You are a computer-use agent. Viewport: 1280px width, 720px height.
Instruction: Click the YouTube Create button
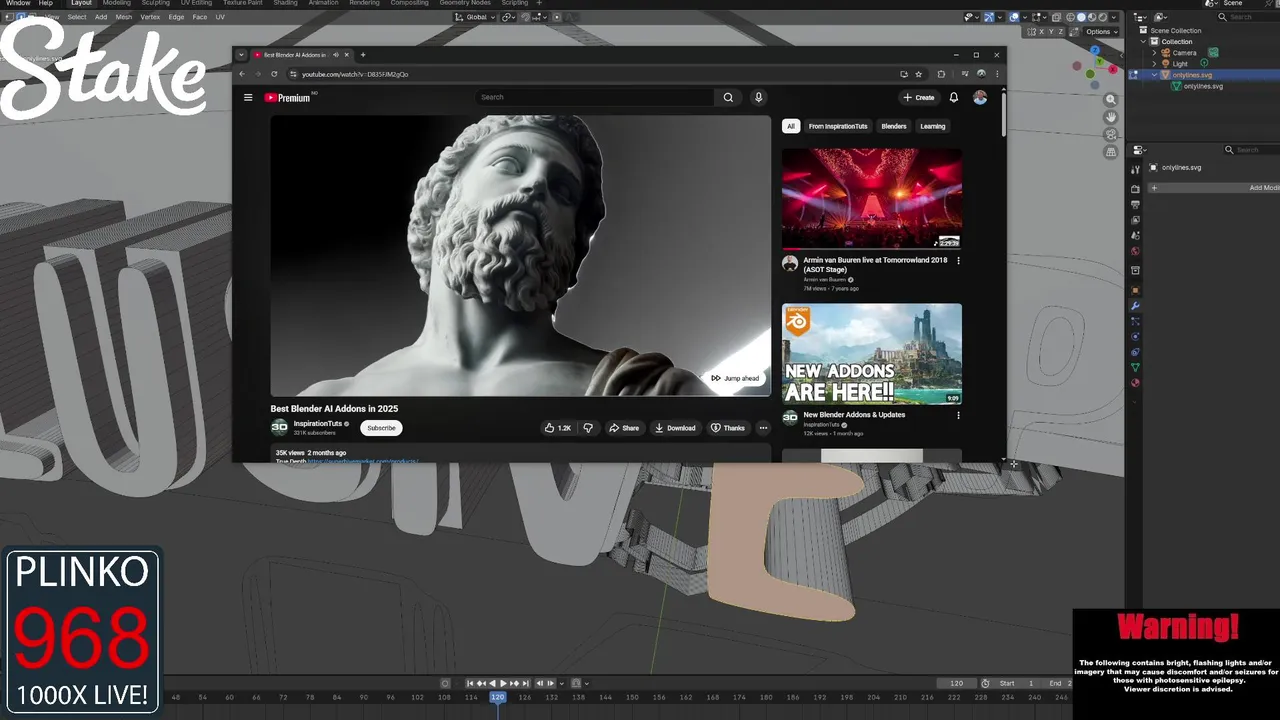click(x=918, y=97)
